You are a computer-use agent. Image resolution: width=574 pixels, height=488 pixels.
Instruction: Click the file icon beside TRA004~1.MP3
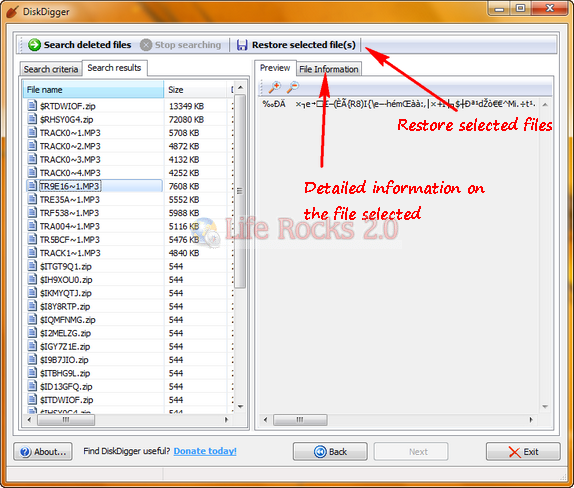[32, 226]
